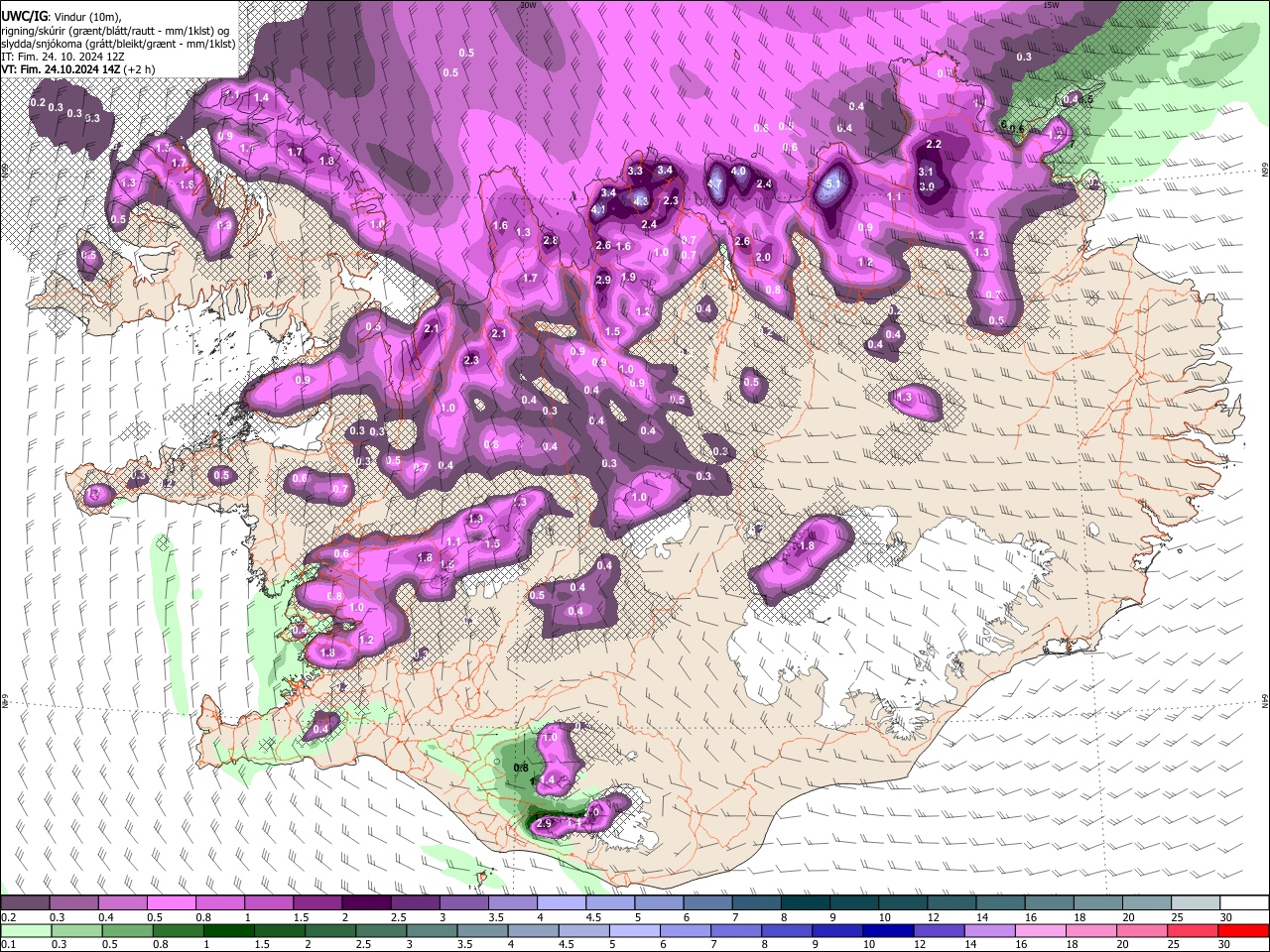The width and height of the screenshot is (1270, 952).
Task: Click the '0.2' label under the upper legend row
Action: pyautogui.click(x=7, y=917)
